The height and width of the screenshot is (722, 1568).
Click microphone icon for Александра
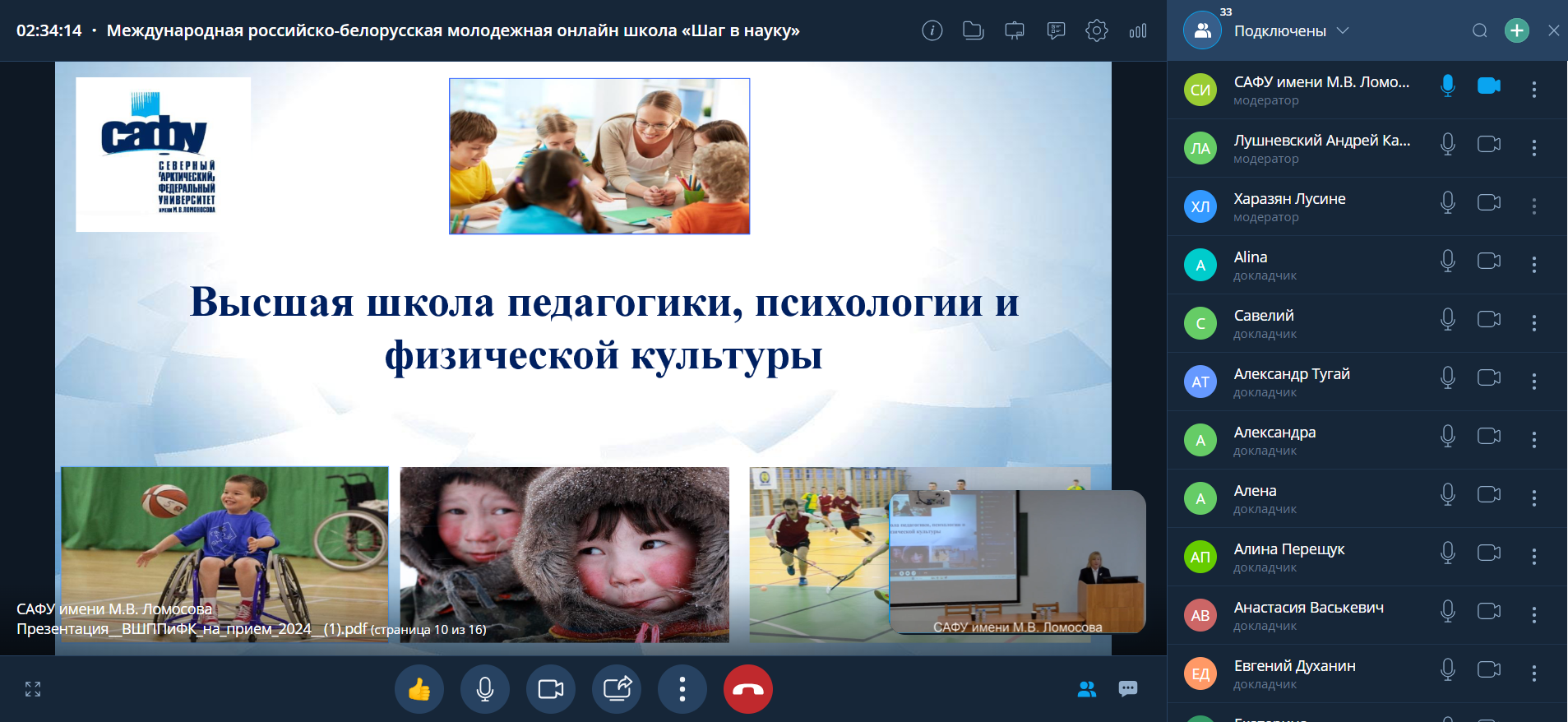coord(1448,436)
